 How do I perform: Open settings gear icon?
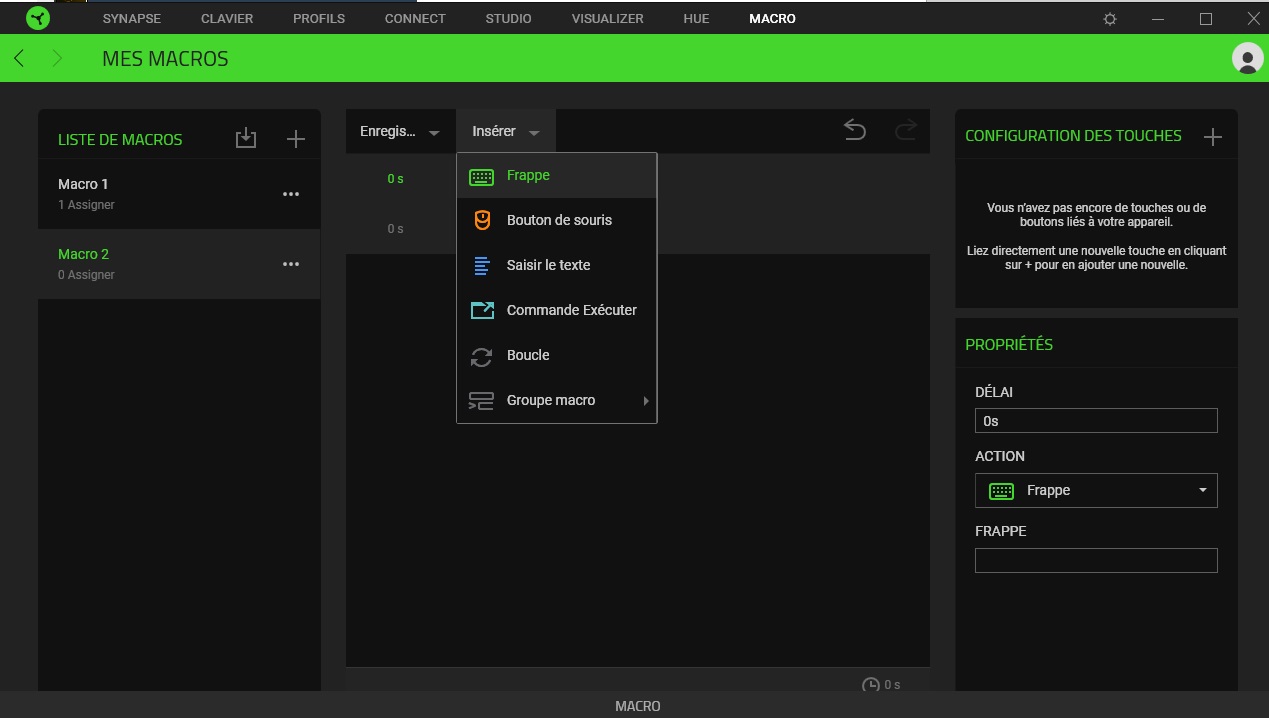coord(1110,19)
